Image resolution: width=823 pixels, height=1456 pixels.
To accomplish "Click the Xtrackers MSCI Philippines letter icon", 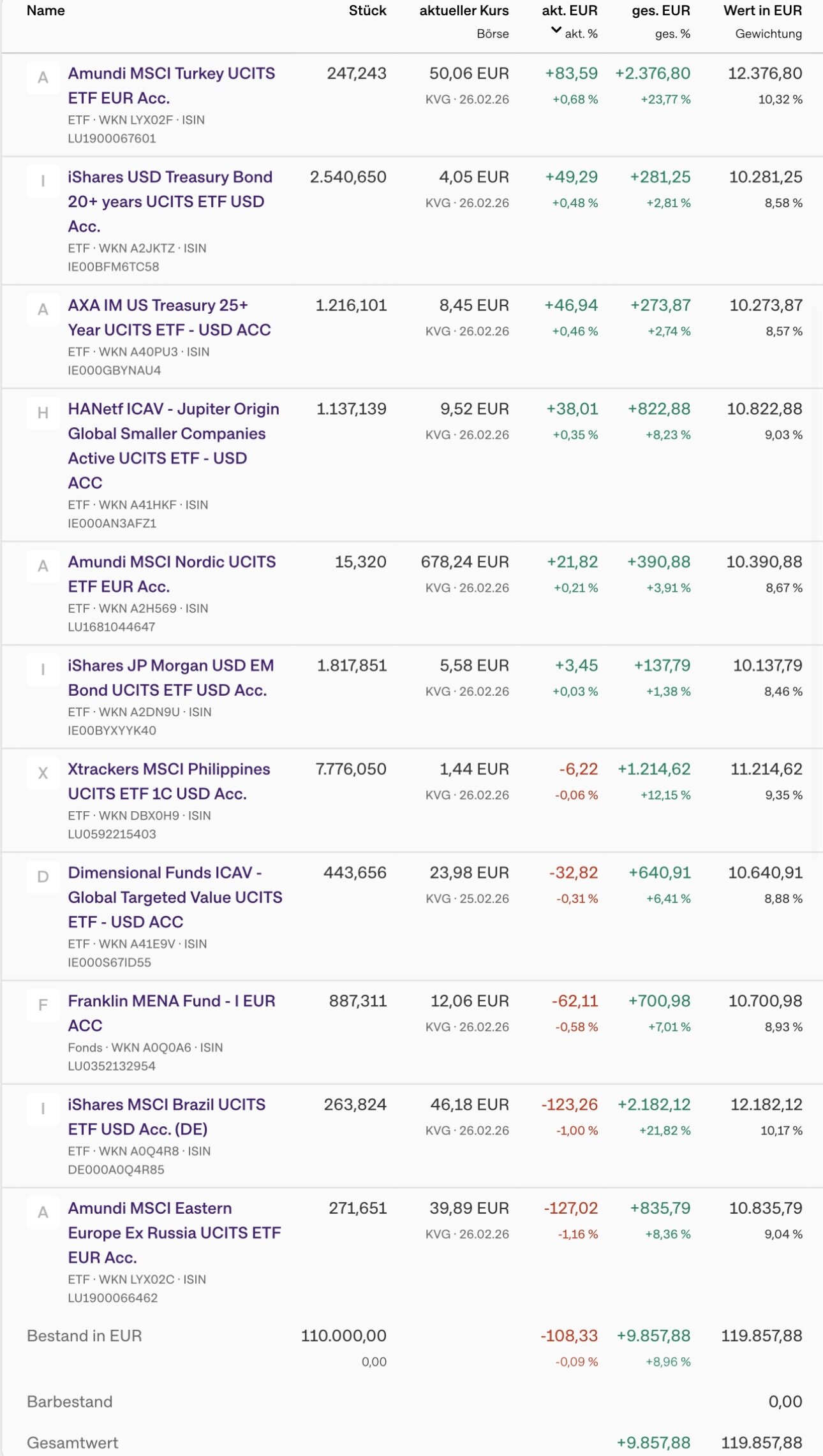I will (x=43, y=774).
